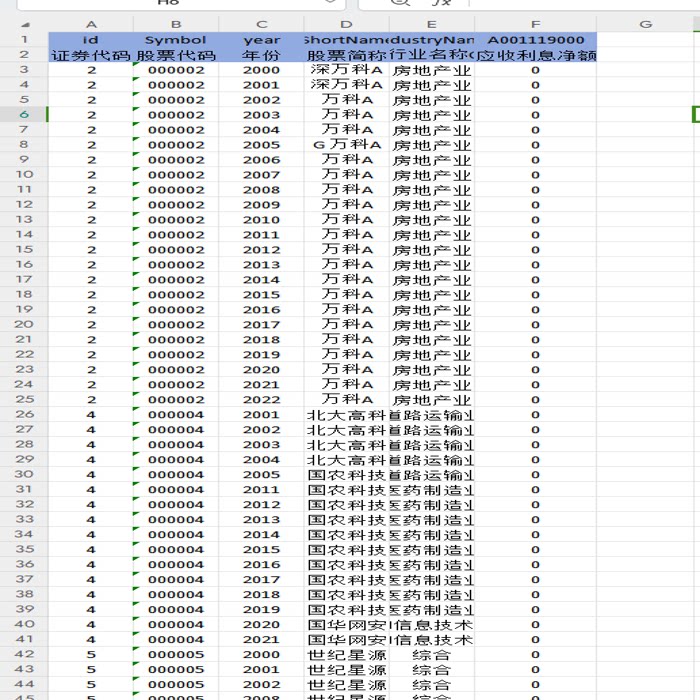Image resolution: width=700 pixels, height=700 pixels.
Task: Click '深万科A' in row 4
Action: [x=346, y=85]
